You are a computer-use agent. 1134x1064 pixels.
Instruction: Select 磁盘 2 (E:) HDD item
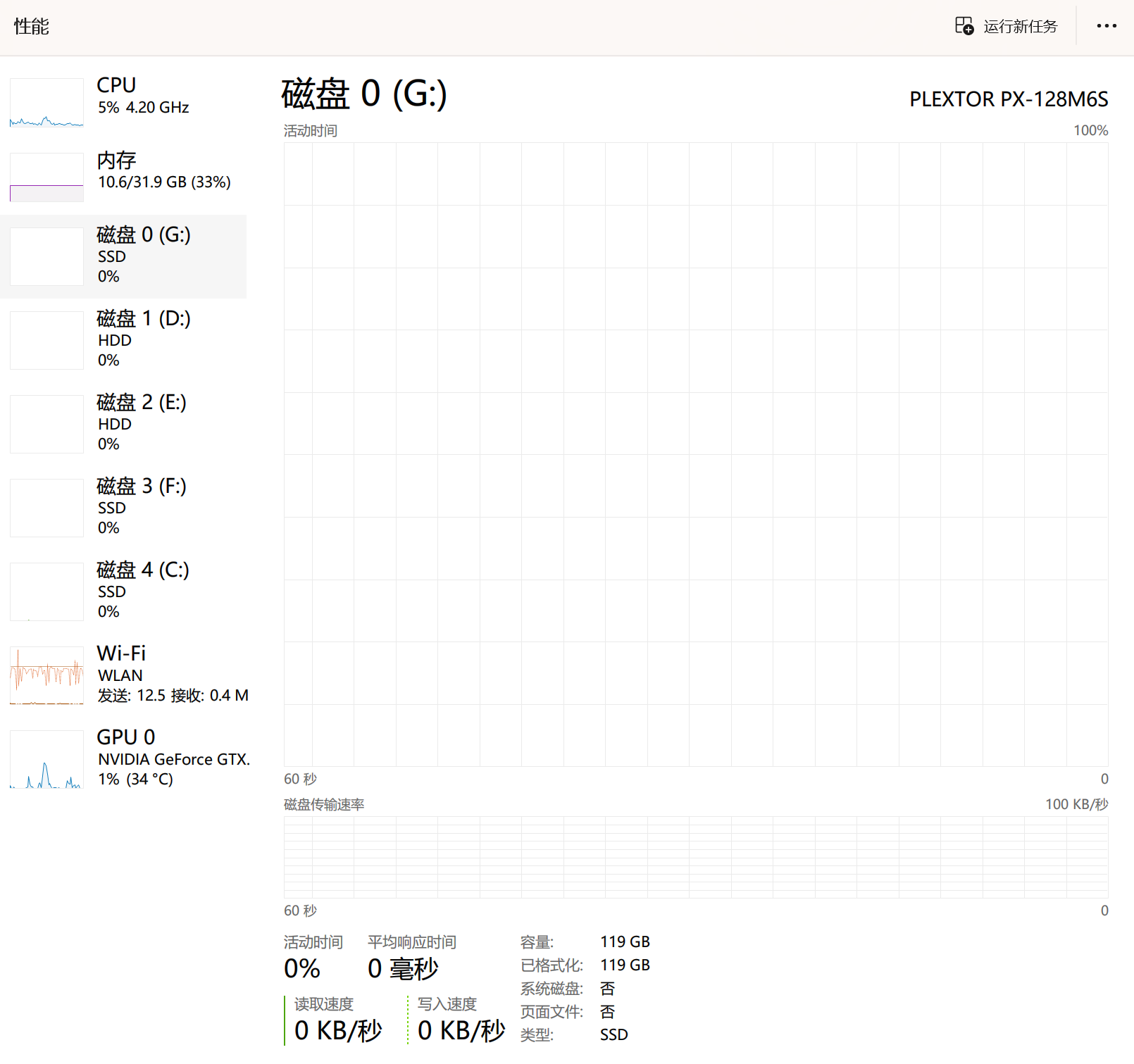point(123,424)
